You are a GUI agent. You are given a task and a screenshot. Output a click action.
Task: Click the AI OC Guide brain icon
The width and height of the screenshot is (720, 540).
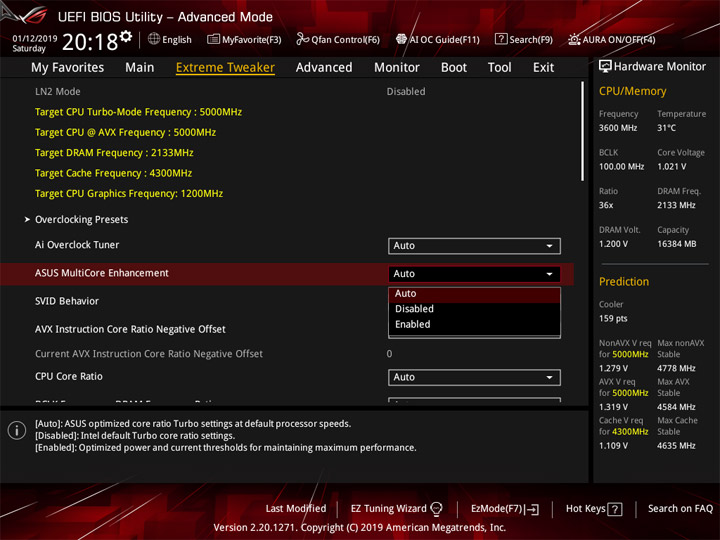(x=401, y=39)
